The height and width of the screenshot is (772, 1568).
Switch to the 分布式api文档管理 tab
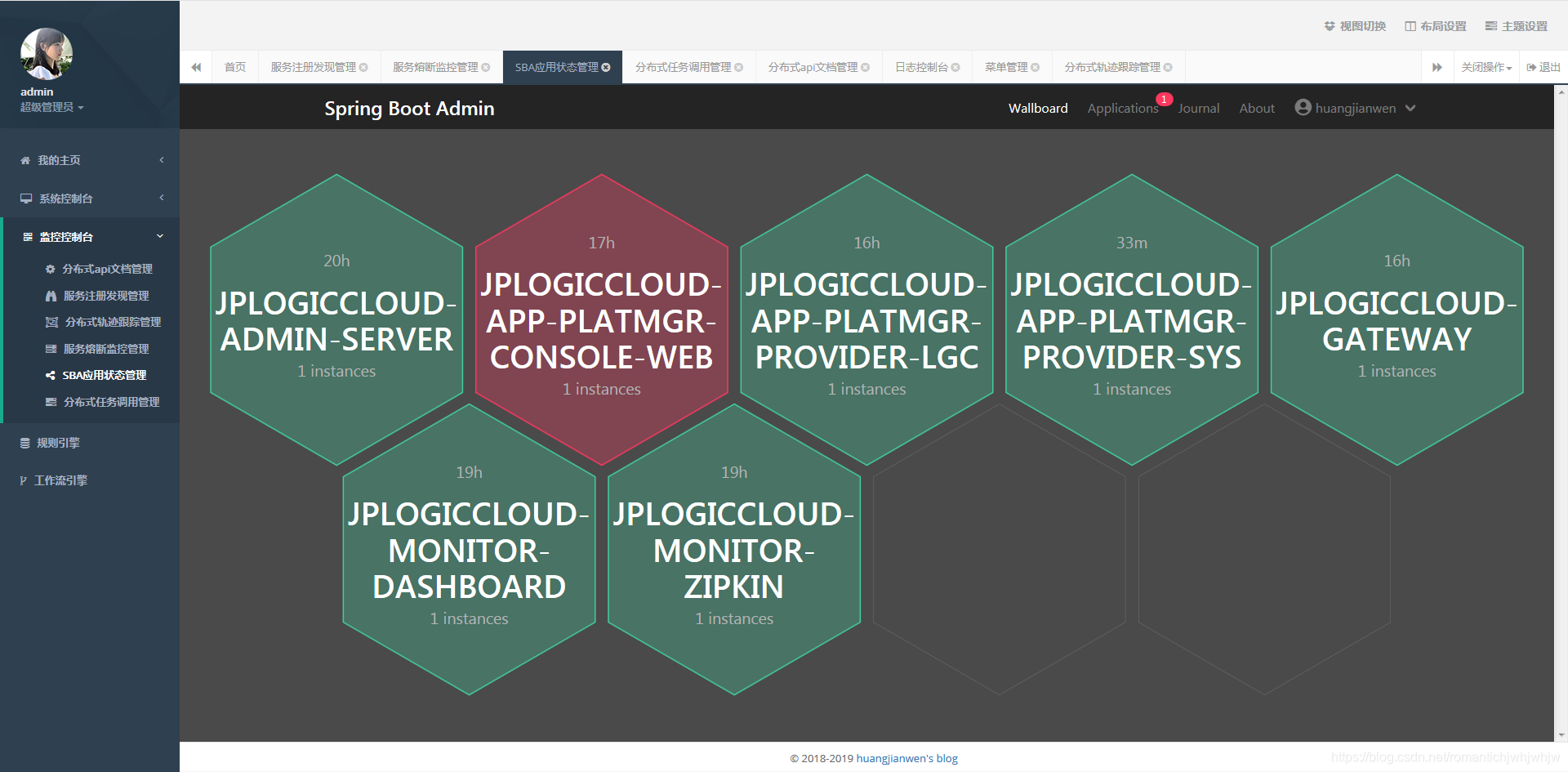pyautogui.click(x=813, y=67)
